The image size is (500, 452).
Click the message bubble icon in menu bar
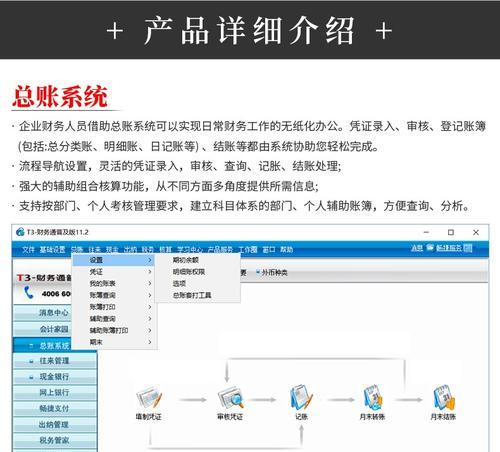pyautogui.click(x=430, y=248)
